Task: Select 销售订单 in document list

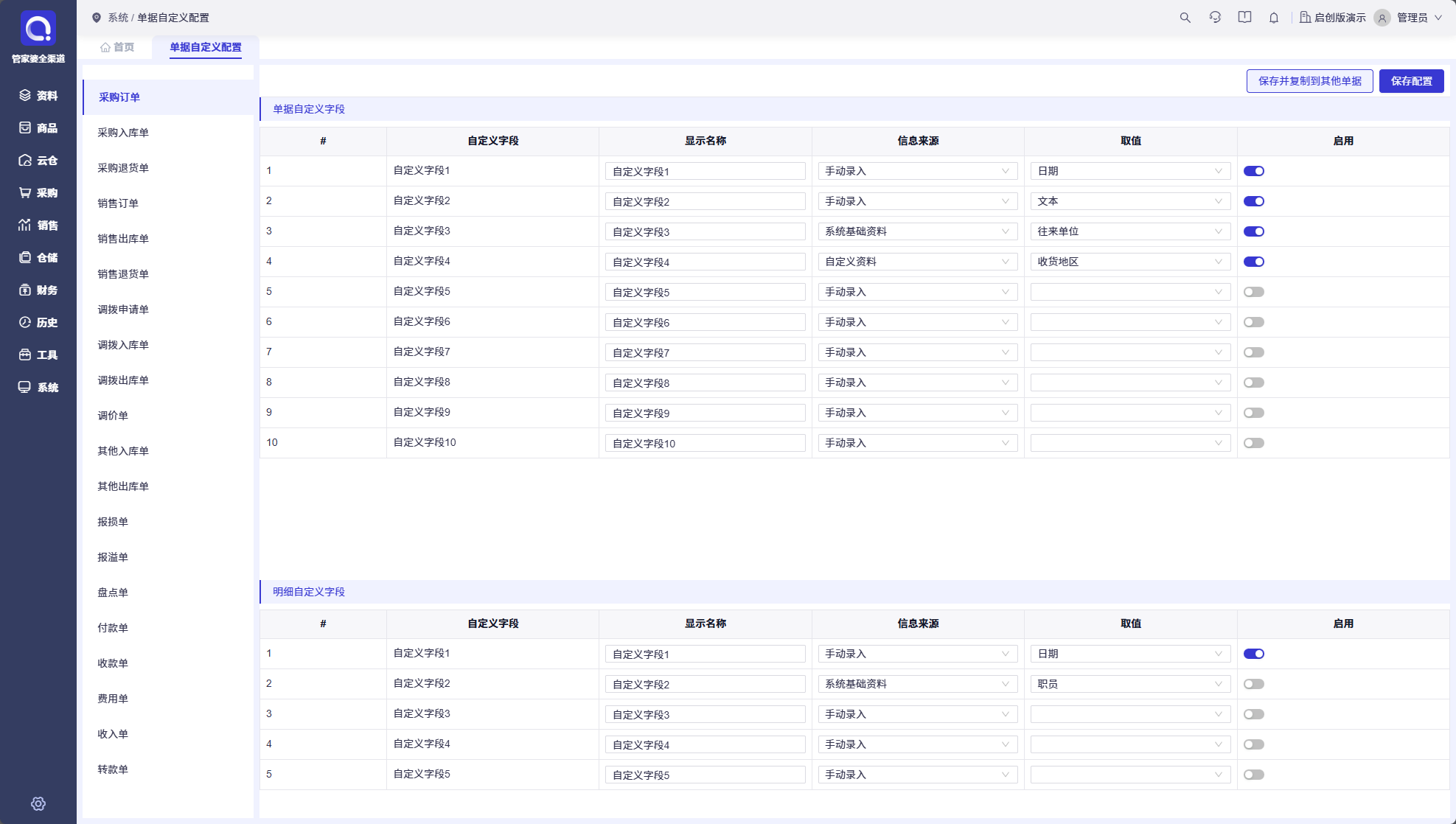Action: [x=168, y=203]
